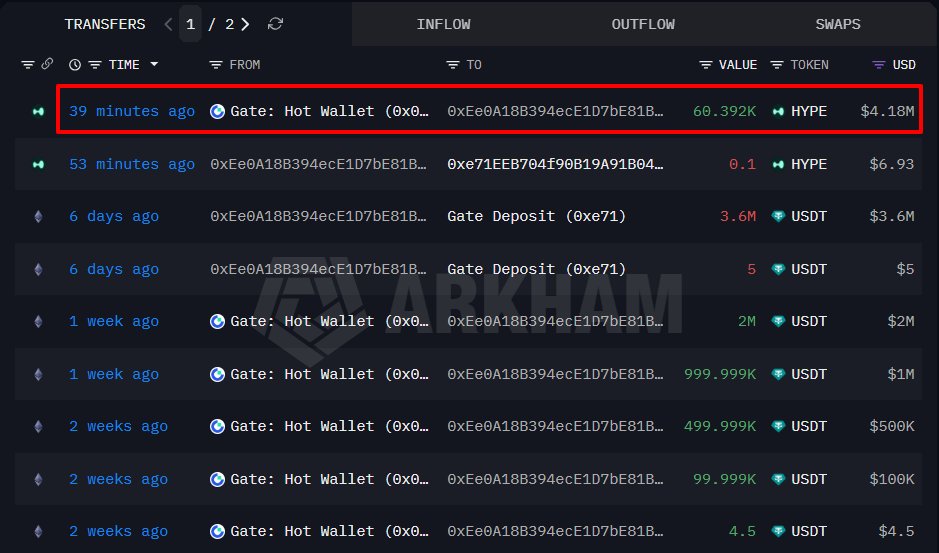Click the Gate logo in the 4.5 row

[x=217, y=531]
